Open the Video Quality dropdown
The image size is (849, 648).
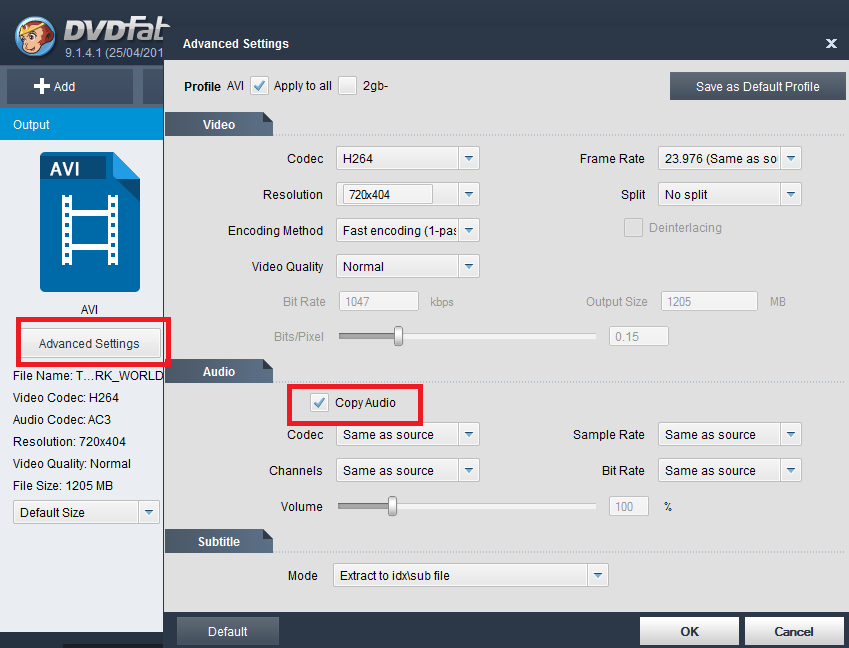[x=469, y=267]
